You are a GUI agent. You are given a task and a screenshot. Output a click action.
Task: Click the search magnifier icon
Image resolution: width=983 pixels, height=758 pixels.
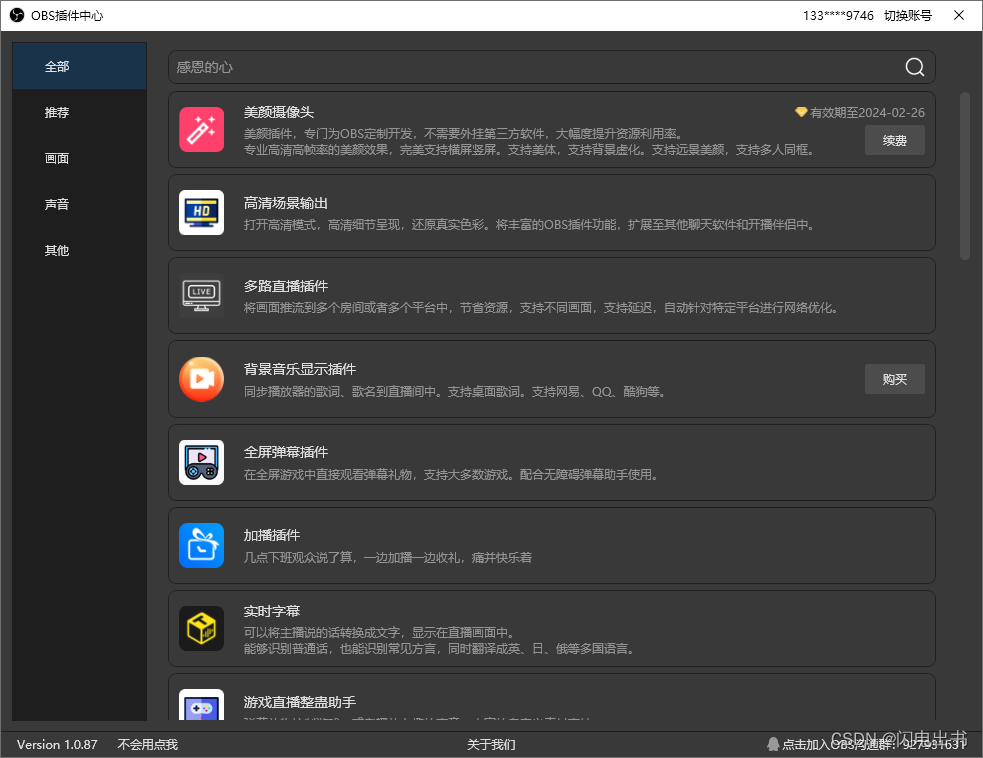(x=915, y=66)
